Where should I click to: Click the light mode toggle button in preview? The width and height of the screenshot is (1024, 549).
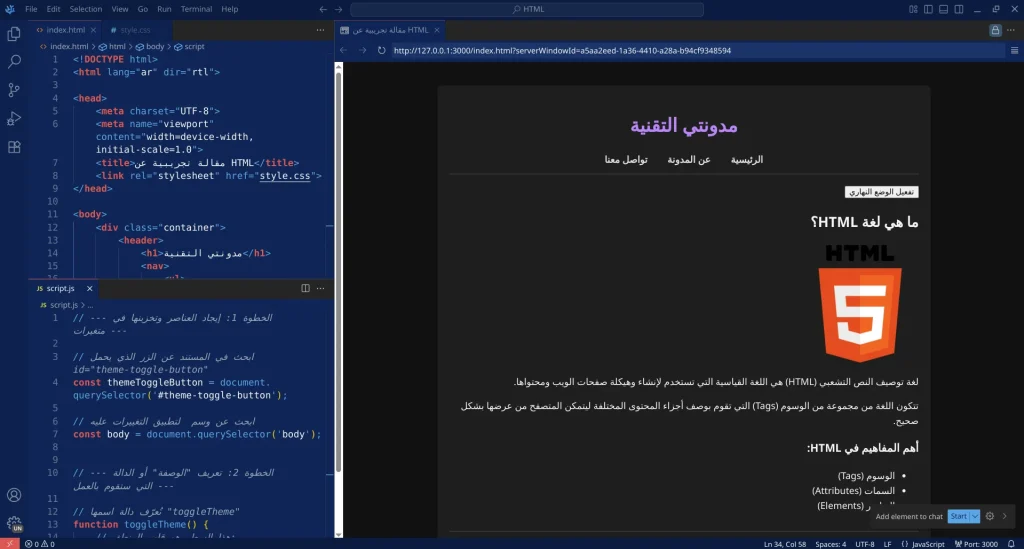(x=881, y=192)
